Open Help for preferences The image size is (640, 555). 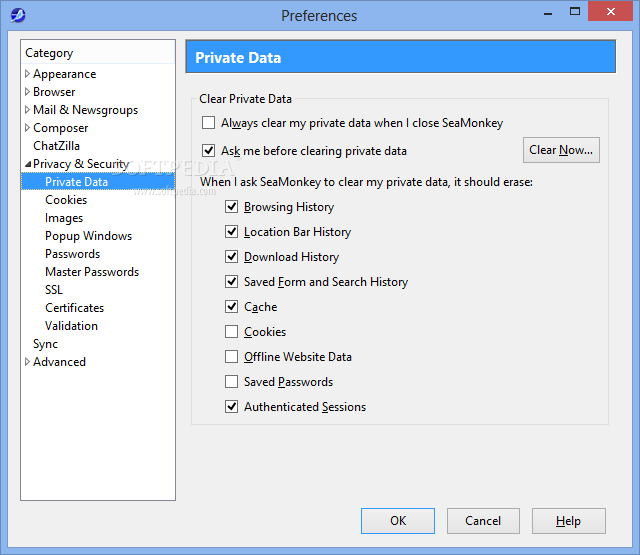click(569, 521)
